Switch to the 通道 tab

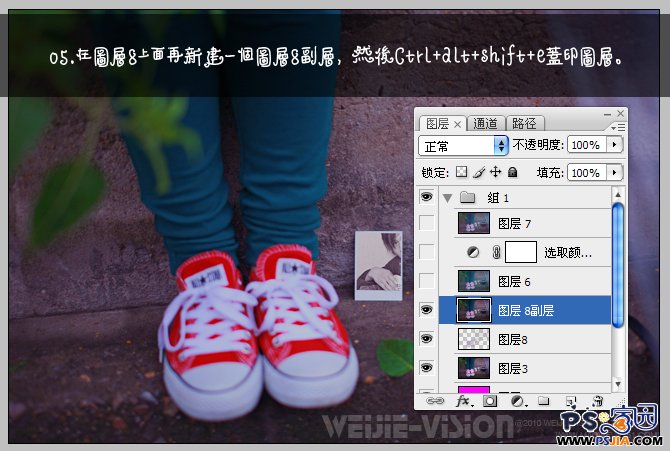point(485,123)
